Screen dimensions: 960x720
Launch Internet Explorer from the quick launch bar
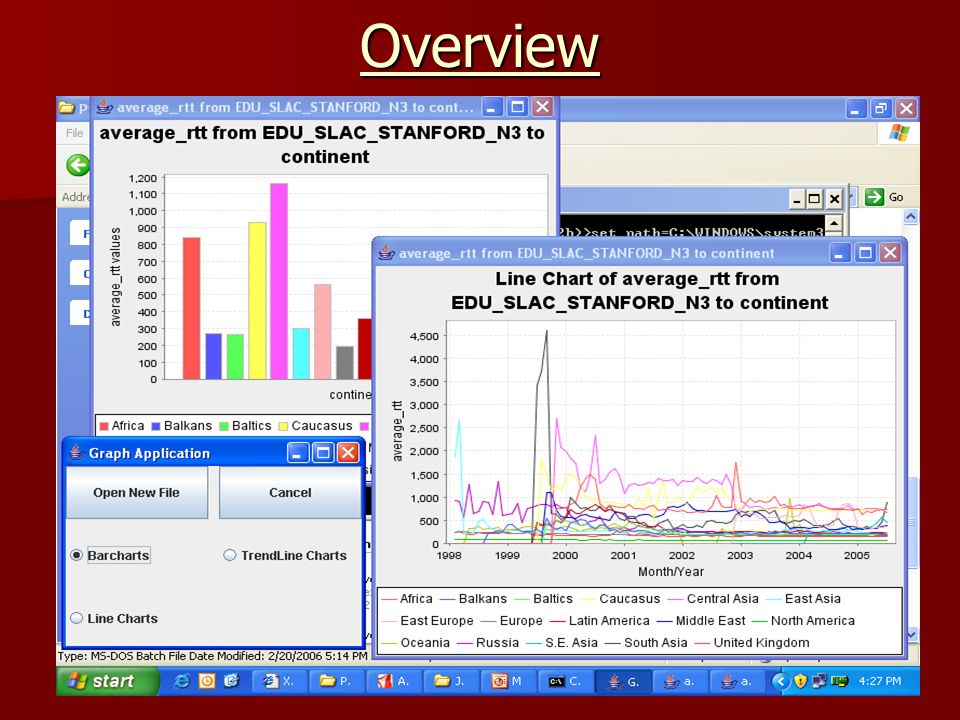coord(182,681)
